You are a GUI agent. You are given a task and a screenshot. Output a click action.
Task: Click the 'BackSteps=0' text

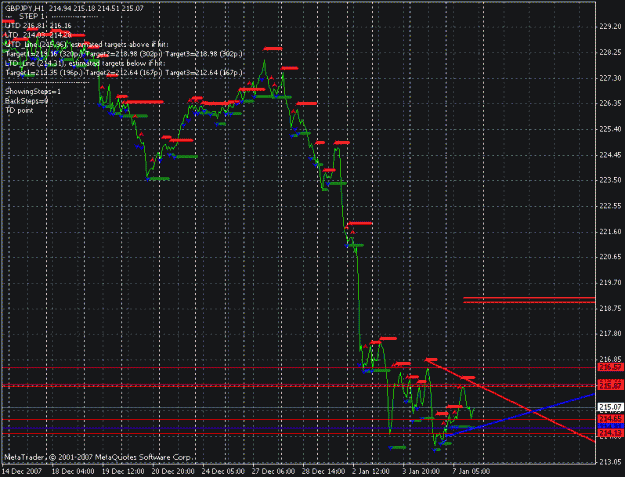27,101
